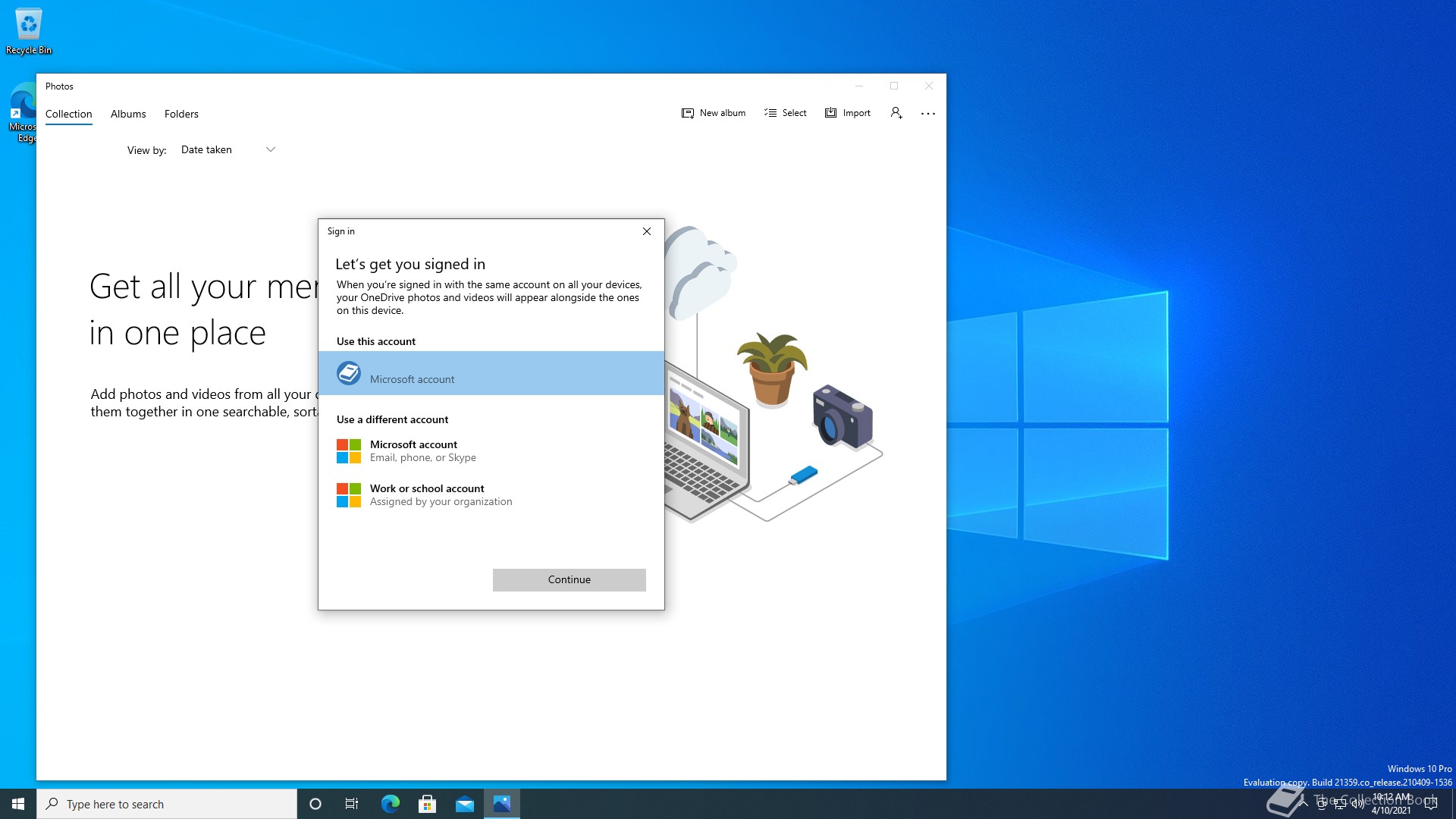Select the Microsoft Edge desktop shortcut
The image size is (1456, 819).
tap(23, 112)
